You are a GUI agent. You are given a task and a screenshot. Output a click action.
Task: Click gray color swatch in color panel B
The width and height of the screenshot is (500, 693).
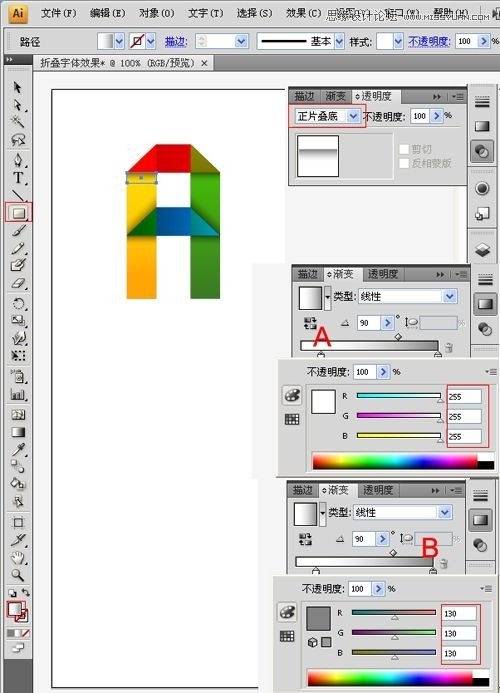coord(318,618)
